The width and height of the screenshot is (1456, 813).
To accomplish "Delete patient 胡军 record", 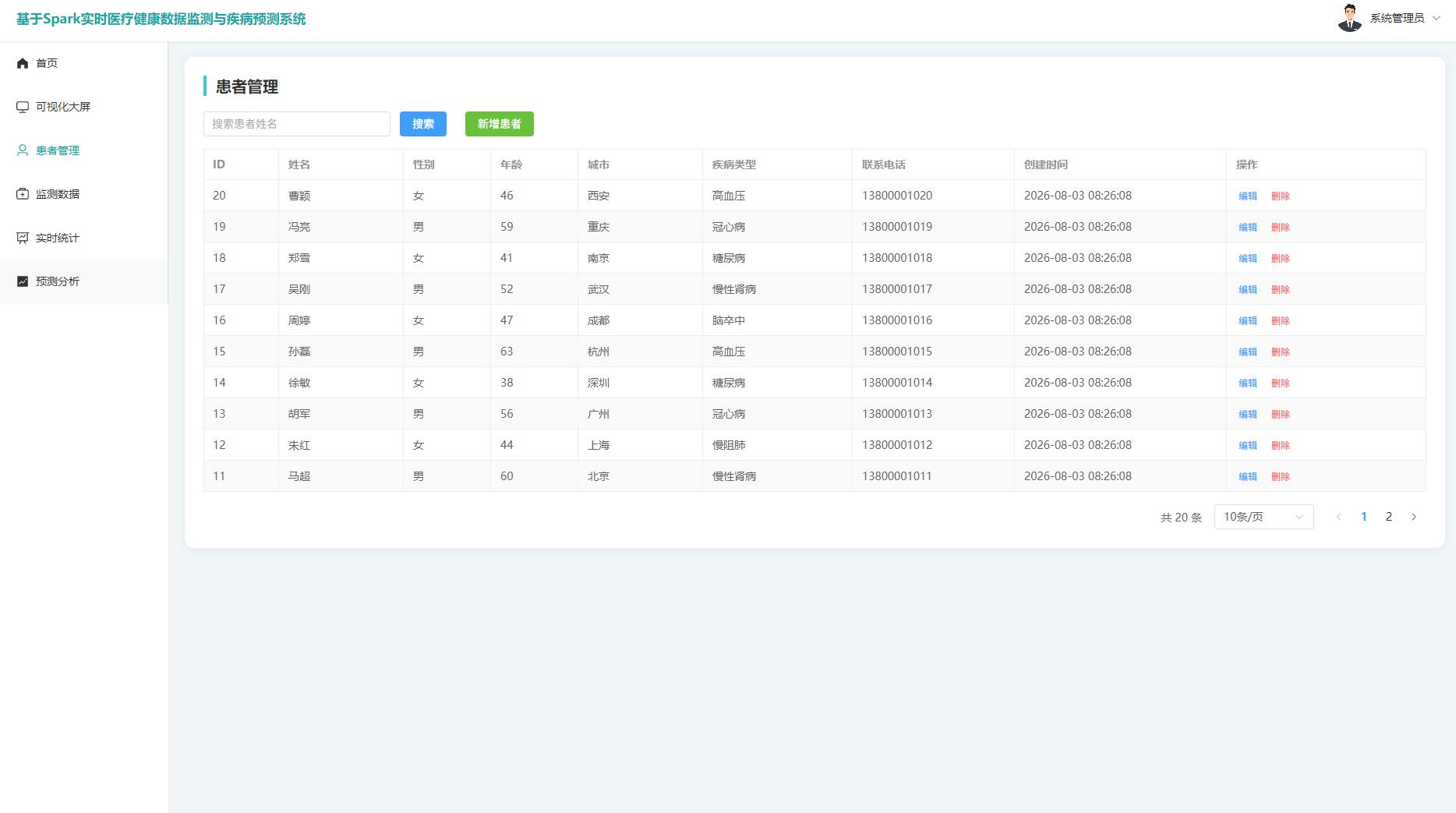I will click(x=1281, y=415).
